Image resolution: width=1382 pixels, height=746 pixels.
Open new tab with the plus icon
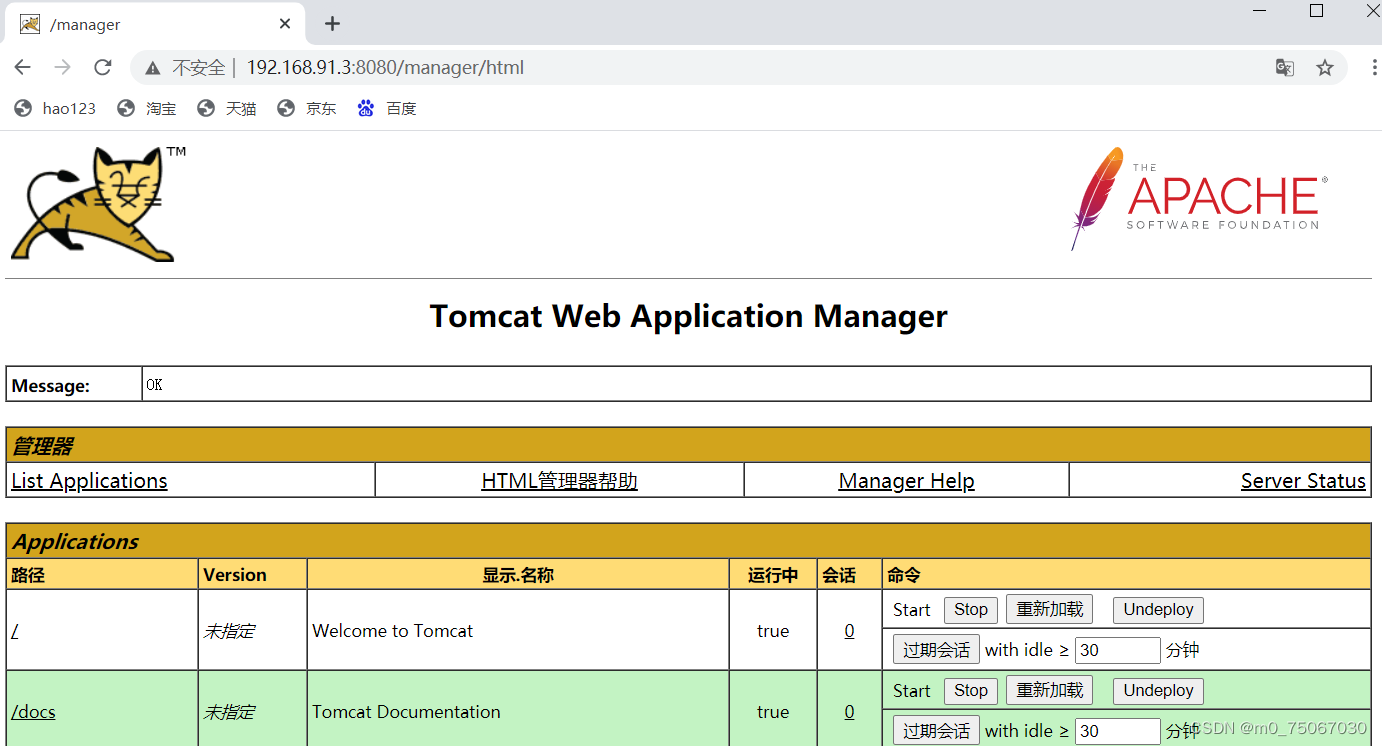[x=333, y=24]
